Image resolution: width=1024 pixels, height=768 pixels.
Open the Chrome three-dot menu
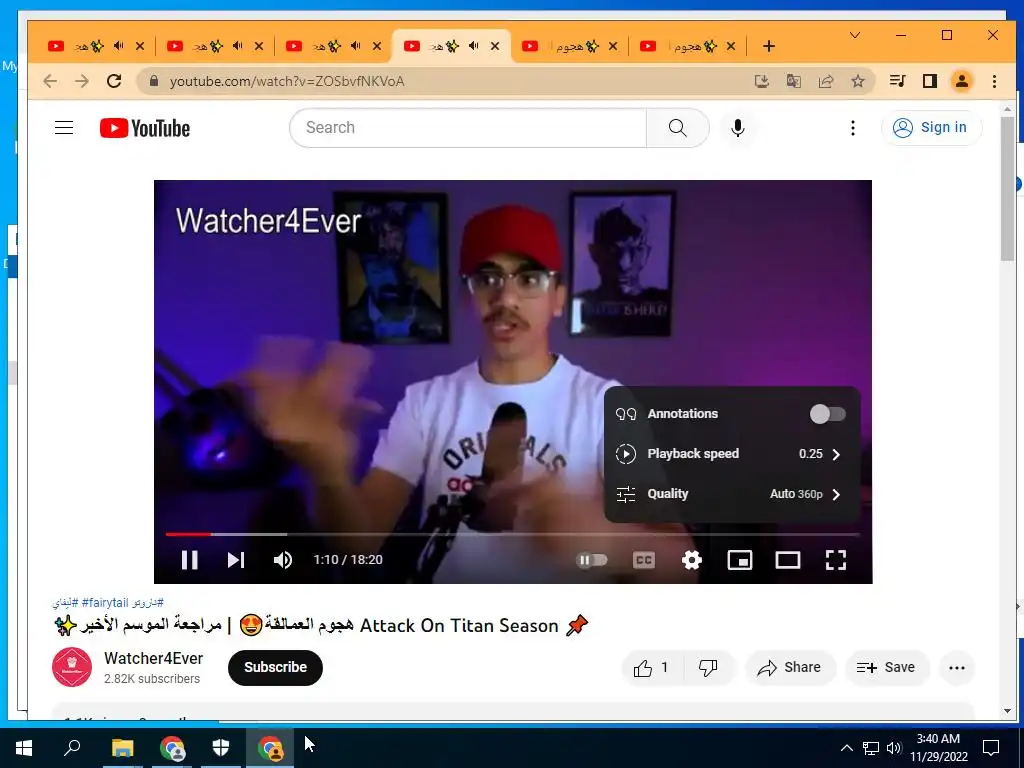click(x=994, y=81)
